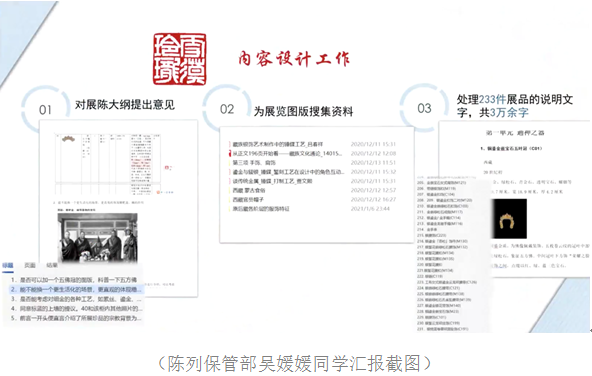Select the heading 对展陈大纲提出意见

click(125, 105)
